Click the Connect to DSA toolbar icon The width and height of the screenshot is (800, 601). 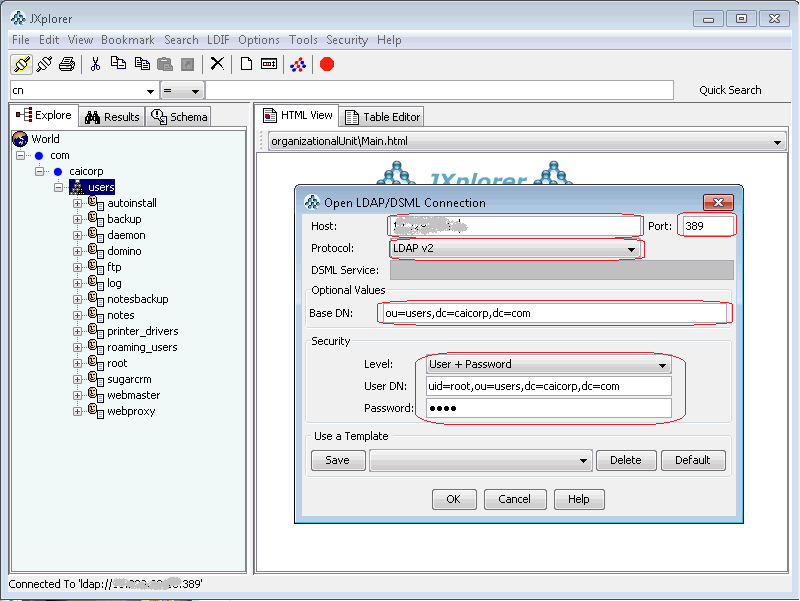click(x=21, y=64)
